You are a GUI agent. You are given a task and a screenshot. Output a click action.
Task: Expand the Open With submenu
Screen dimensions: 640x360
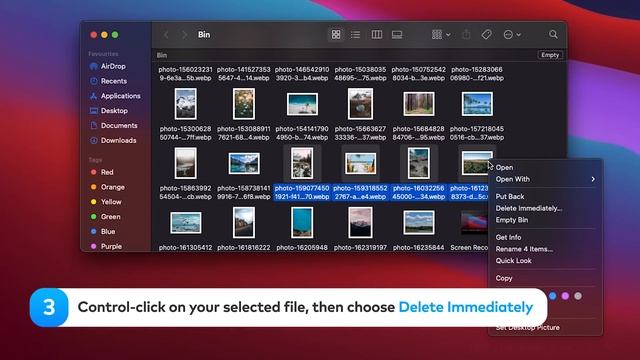point(545,179)
